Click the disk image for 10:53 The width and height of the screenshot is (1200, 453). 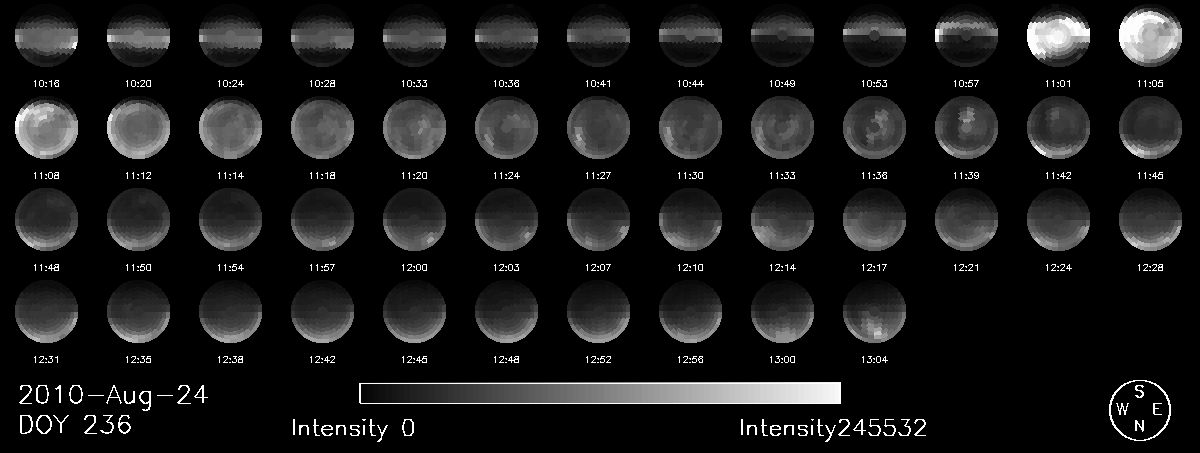tap(875, 35)
